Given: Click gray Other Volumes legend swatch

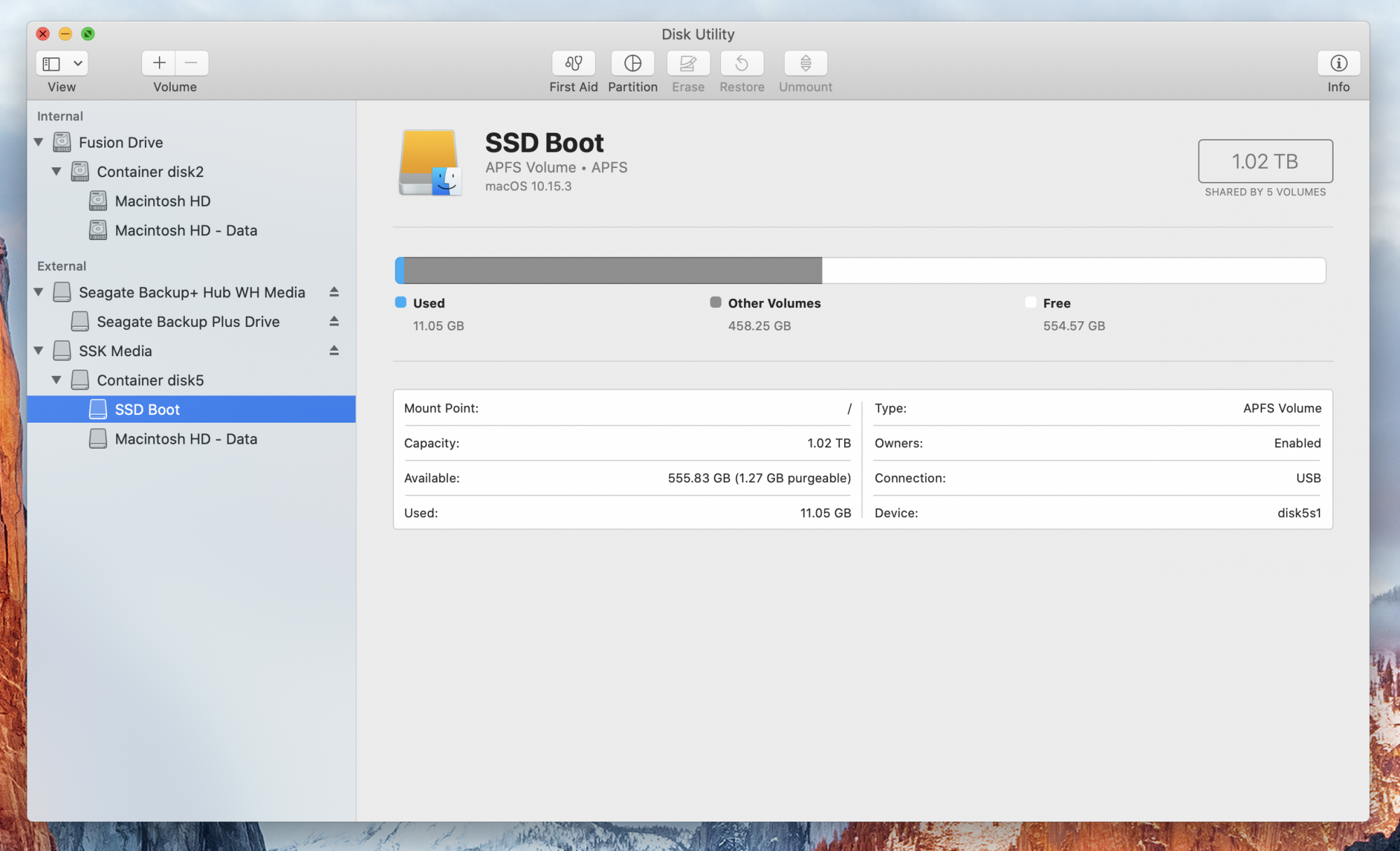Looking at the screenshot, I should click(x=715, y=302).
